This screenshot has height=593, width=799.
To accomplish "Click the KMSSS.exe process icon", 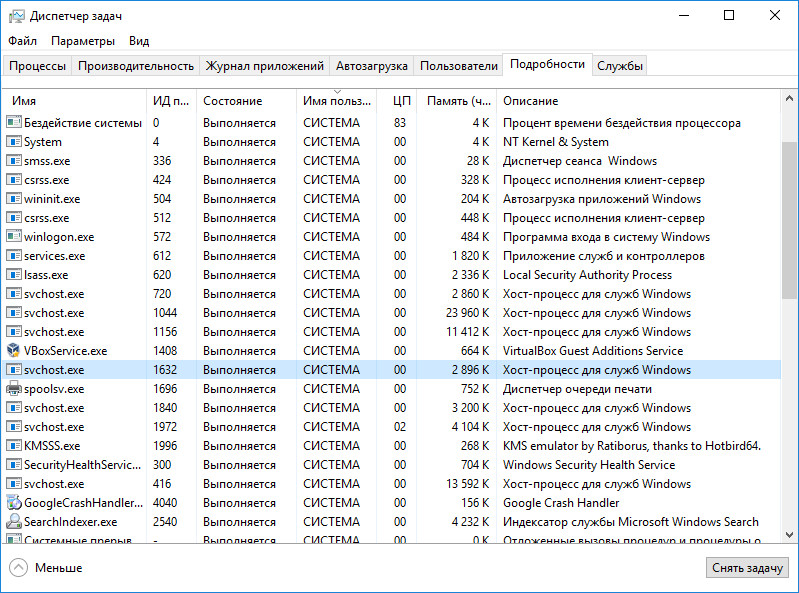I will pos(14,446).
